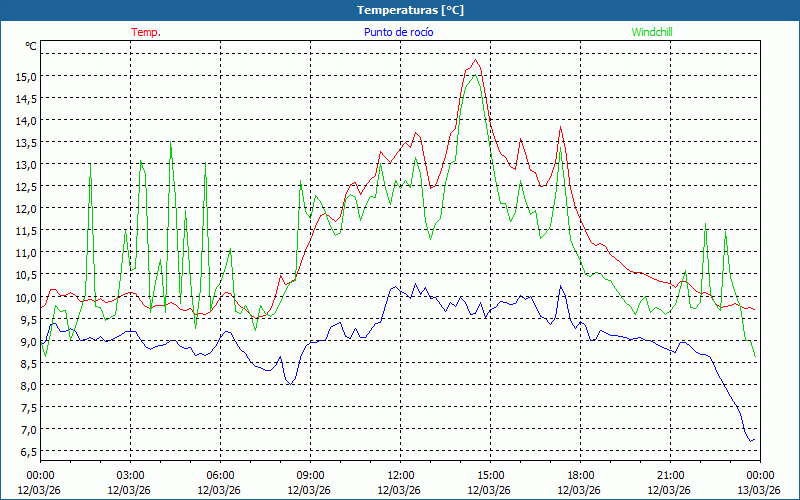The width and height of the screenshot is (800, 500).
Task: Click the 06:00 time axis label
Action: 220,475
